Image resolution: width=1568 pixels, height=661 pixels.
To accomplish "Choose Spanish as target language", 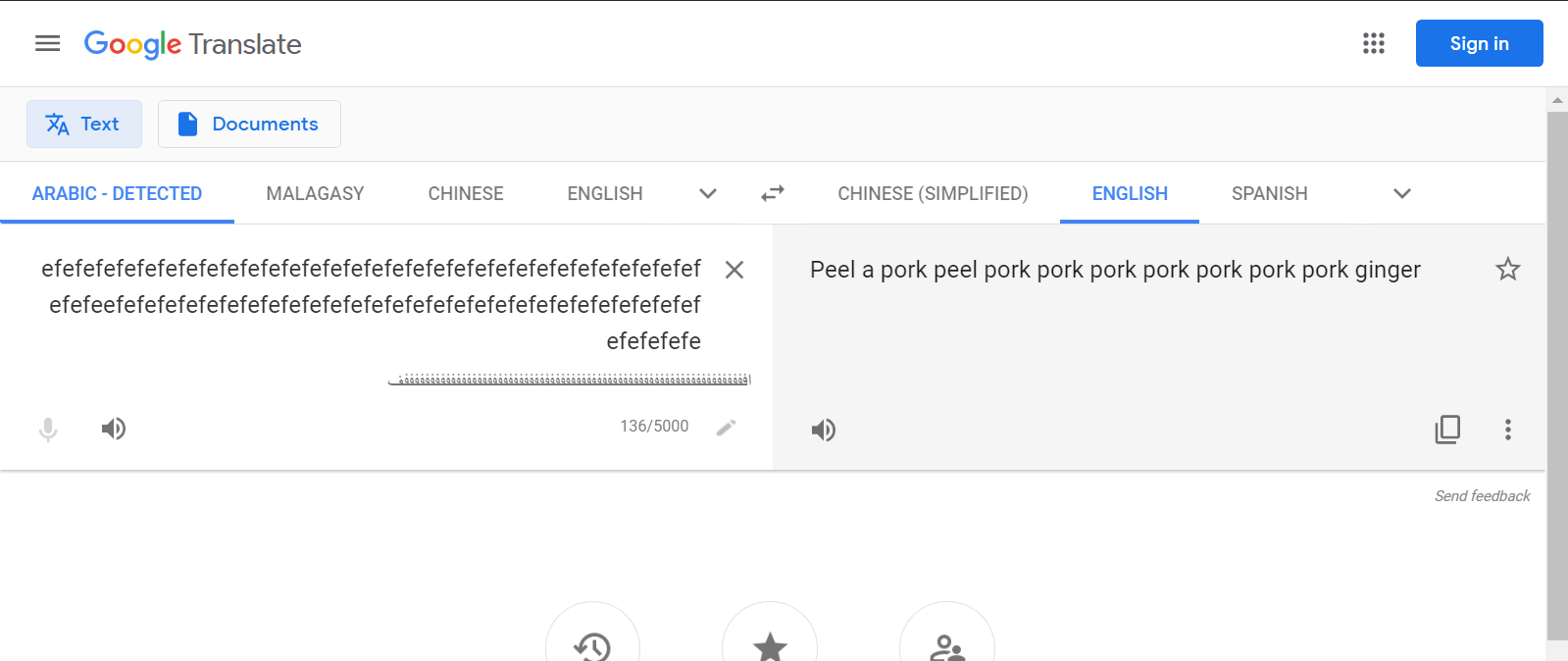I will [x=1269, y=193].
